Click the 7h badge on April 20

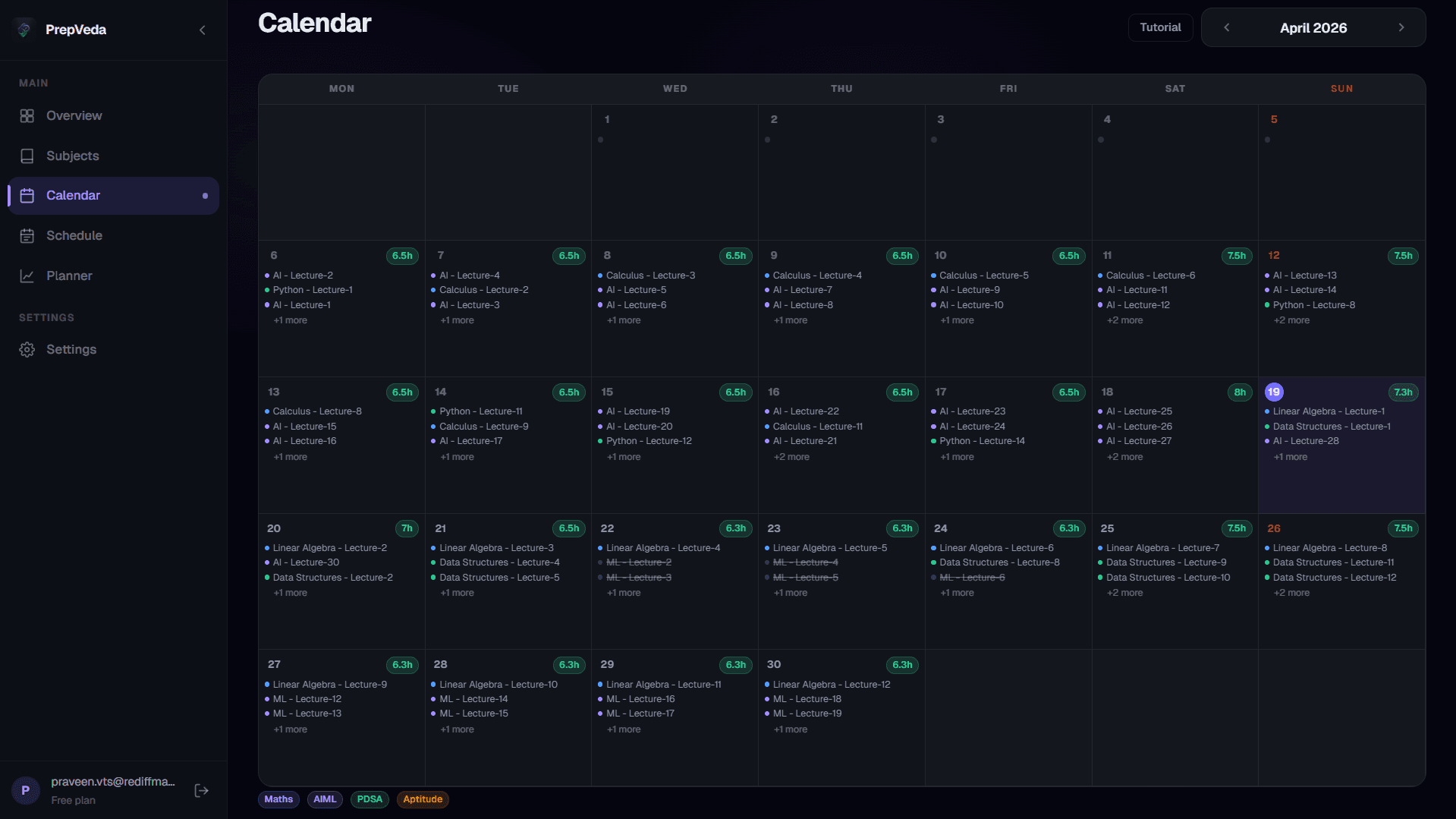coord(407,528)
